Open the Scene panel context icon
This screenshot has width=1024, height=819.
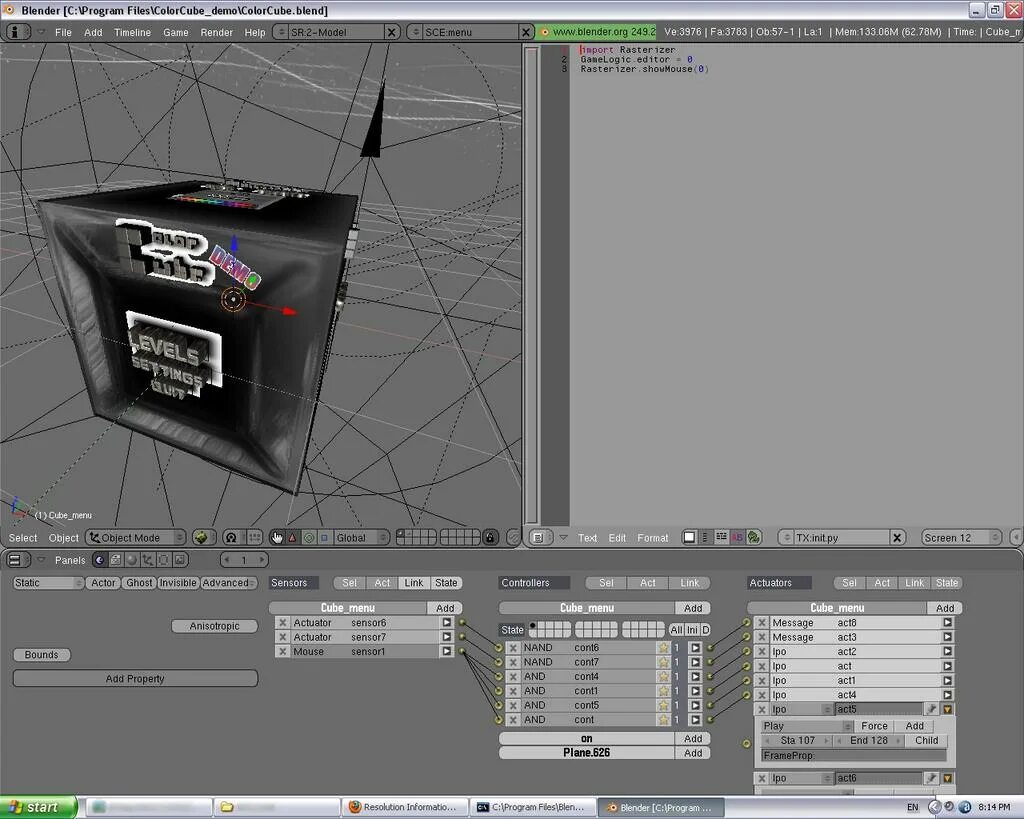click(x=181, y=560)
